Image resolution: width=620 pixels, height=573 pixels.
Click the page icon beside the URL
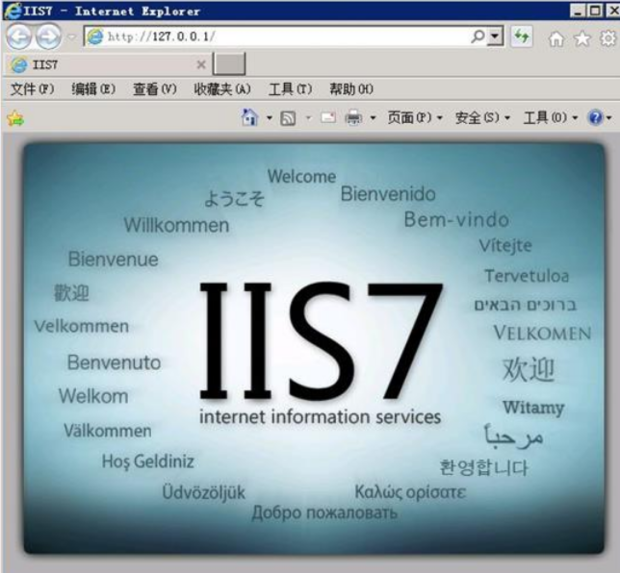pyautogui.click(x=95, y=37)
